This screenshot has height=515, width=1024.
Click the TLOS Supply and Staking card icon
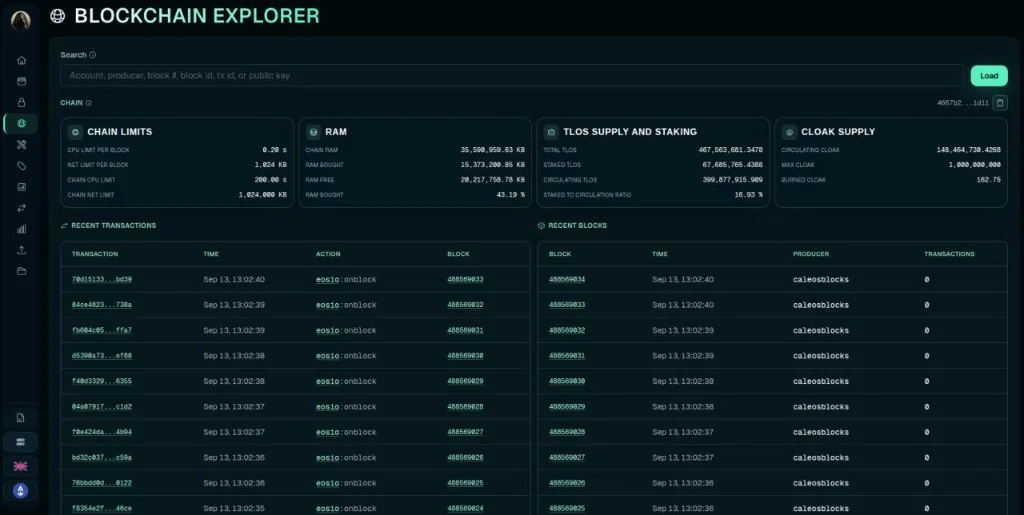pyautogui.click(x=551, y=132)
